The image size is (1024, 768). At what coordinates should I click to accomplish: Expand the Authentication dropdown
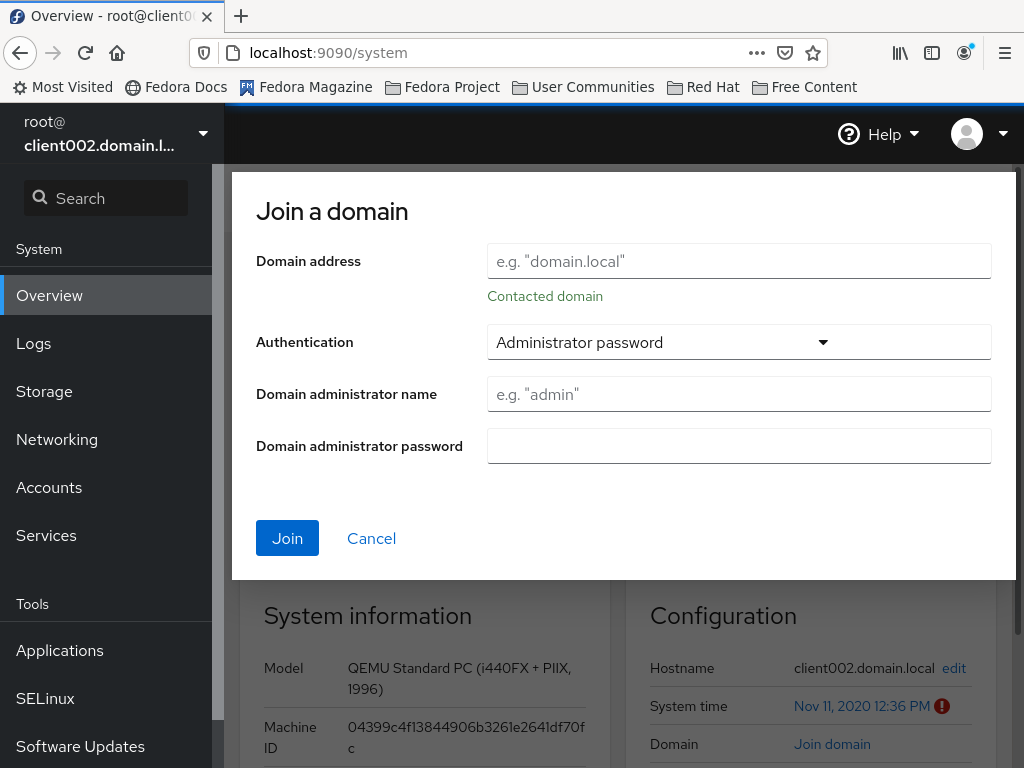[x=739, y=342]
